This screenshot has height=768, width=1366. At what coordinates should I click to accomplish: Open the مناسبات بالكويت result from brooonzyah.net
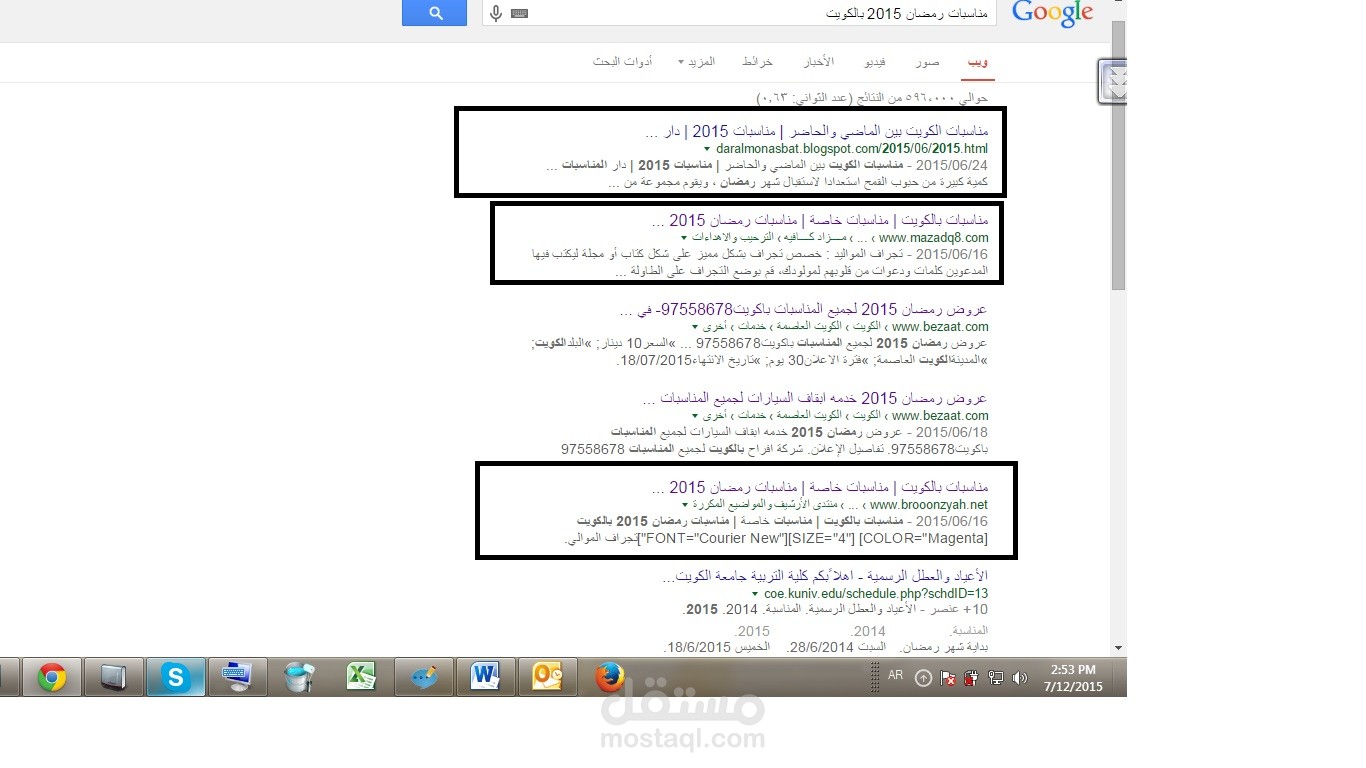pos(819,488)
